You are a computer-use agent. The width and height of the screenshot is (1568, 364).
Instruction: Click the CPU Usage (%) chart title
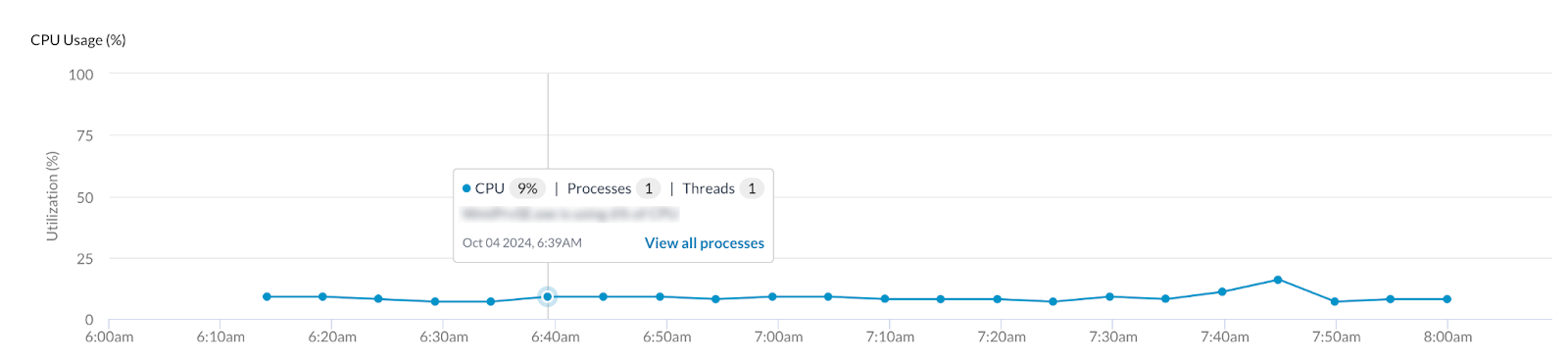[78, 40]
